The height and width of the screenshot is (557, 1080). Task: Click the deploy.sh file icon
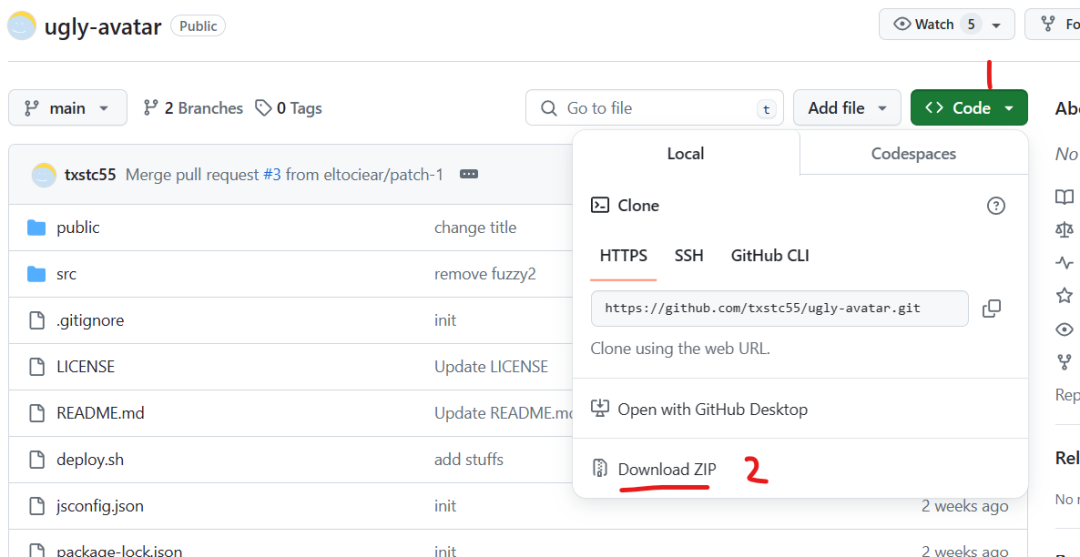pyautogui.click(x=37, y=460)
